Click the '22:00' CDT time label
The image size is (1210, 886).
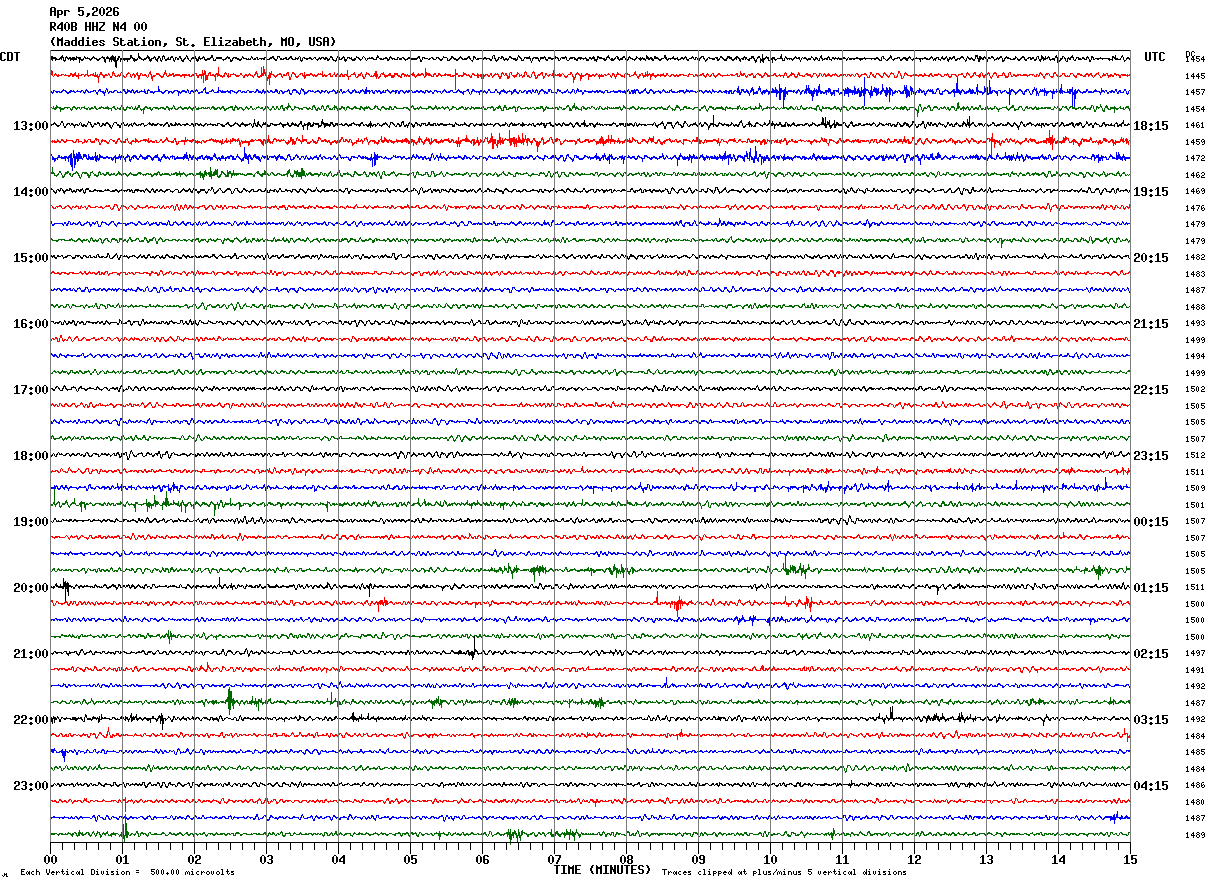[x=30, y=720]
